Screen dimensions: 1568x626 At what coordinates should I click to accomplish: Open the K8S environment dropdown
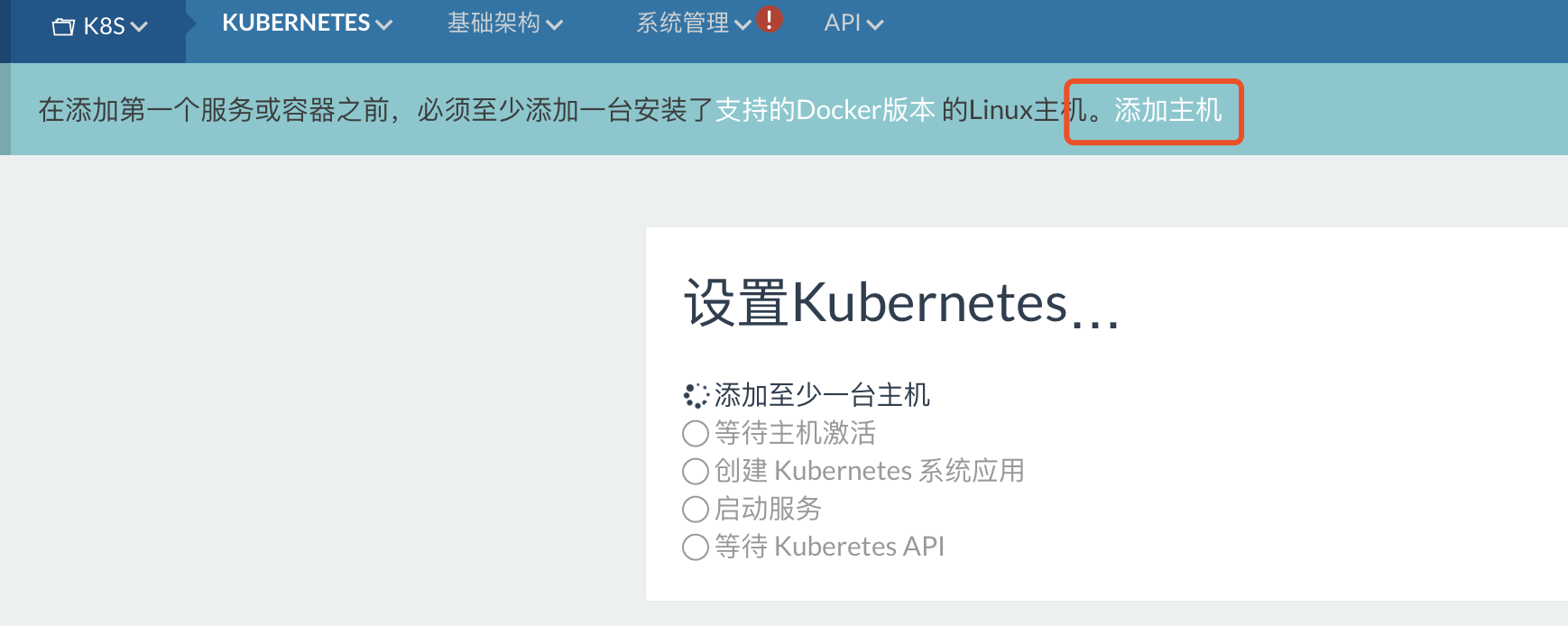99,26
